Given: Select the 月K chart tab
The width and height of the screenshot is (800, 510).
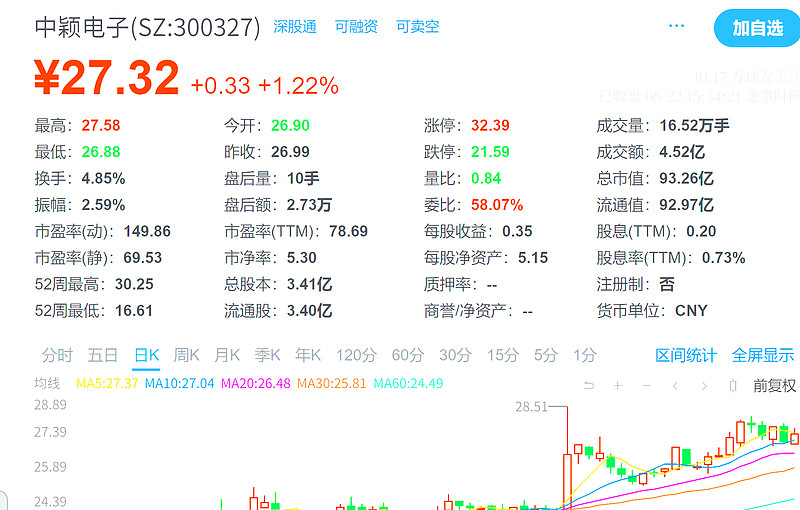Looking at the screenshot, I should click(x=227, y=355).
